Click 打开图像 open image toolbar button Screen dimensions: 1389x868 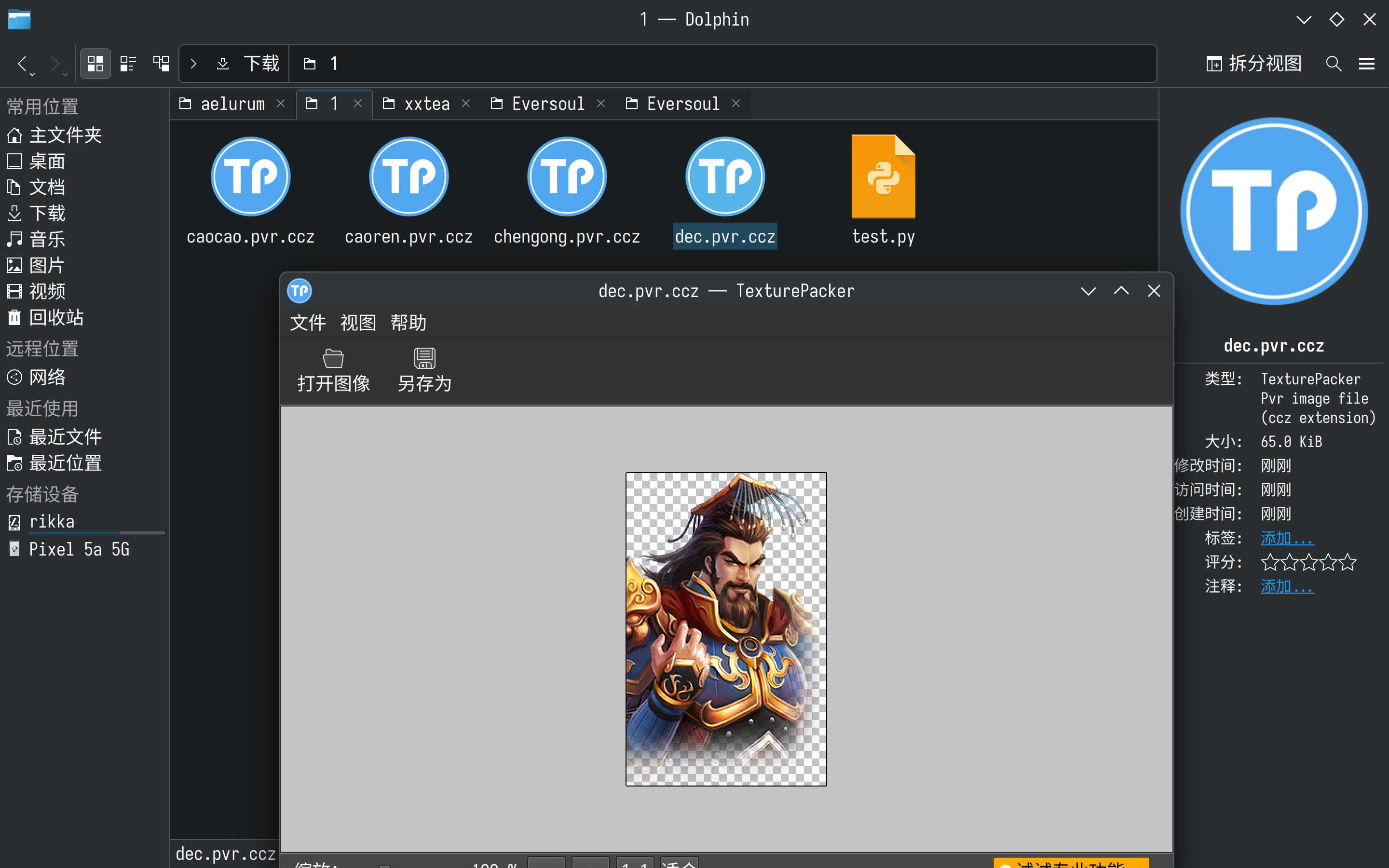coord(333,370)
